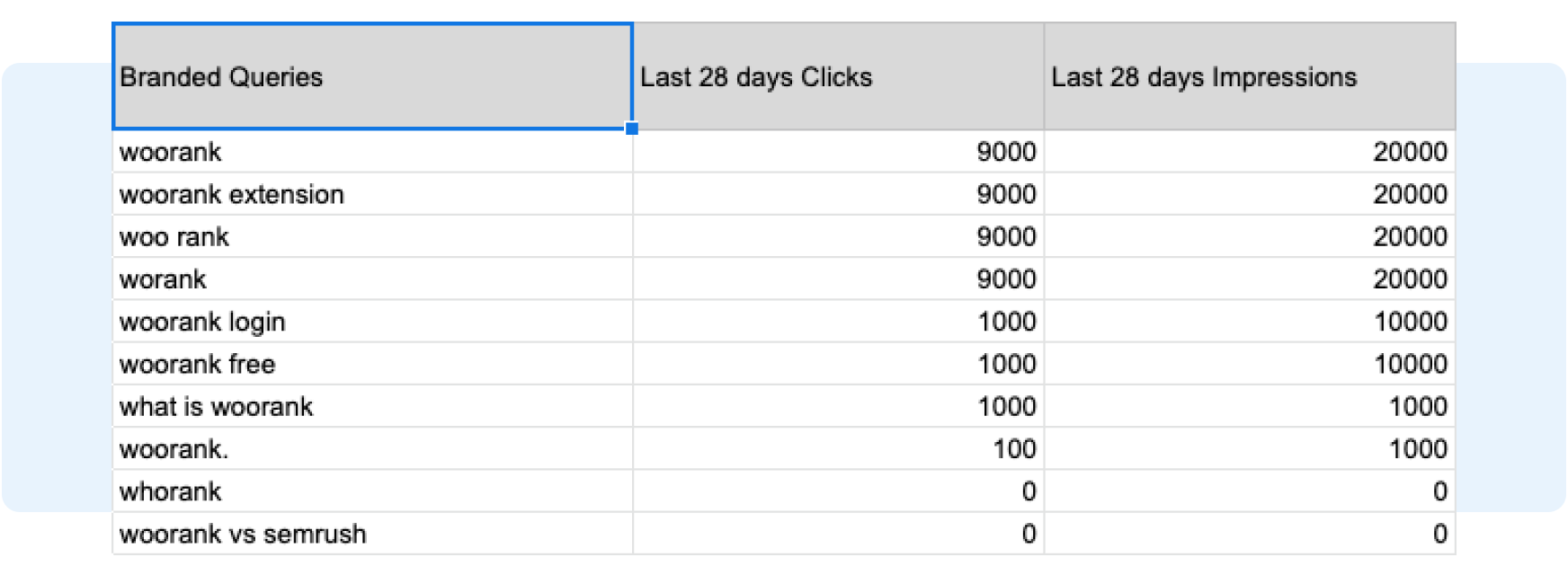The image size is (1568, 575).
Task: Click the 'woo rank' query cell
Action: coord(372,236)
